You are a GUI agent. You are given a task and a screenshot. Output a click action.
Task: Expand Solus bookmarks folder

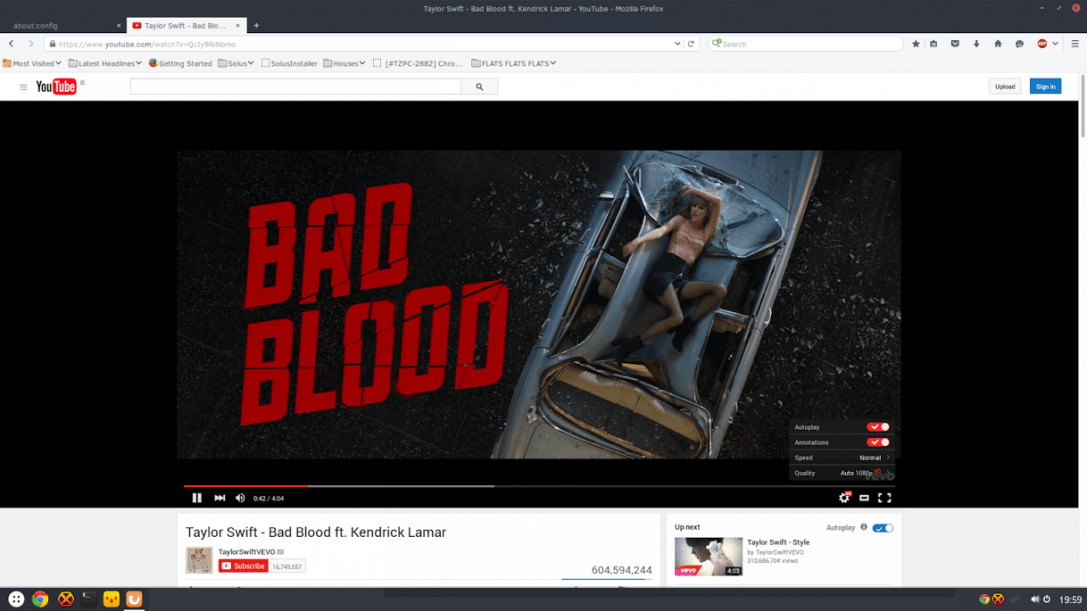tap(236, 63)
